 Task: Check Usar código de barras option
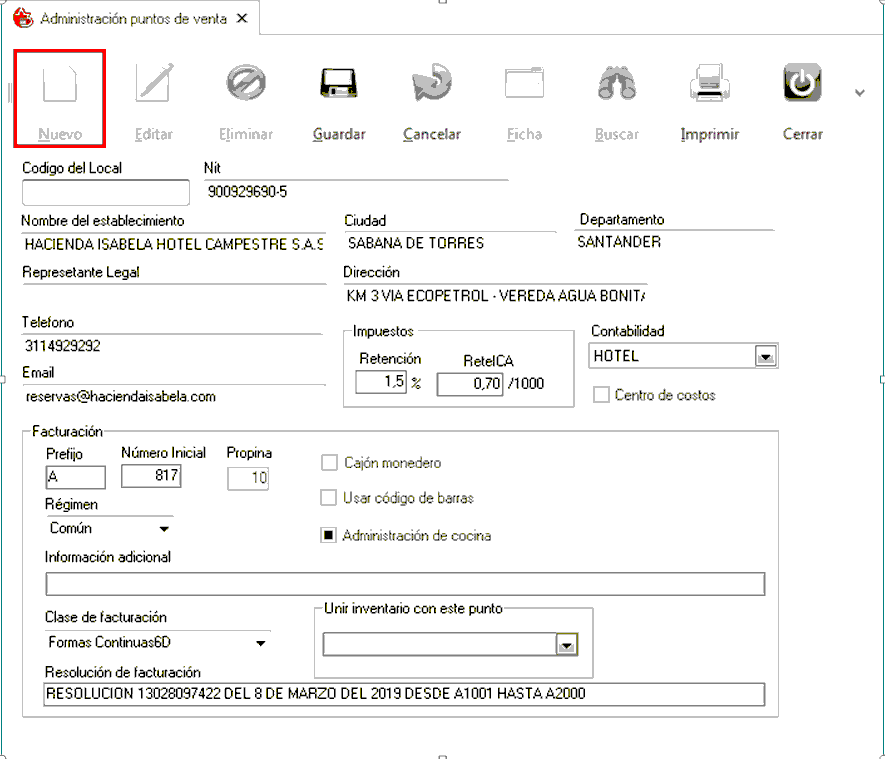click(x=328, y=498)
